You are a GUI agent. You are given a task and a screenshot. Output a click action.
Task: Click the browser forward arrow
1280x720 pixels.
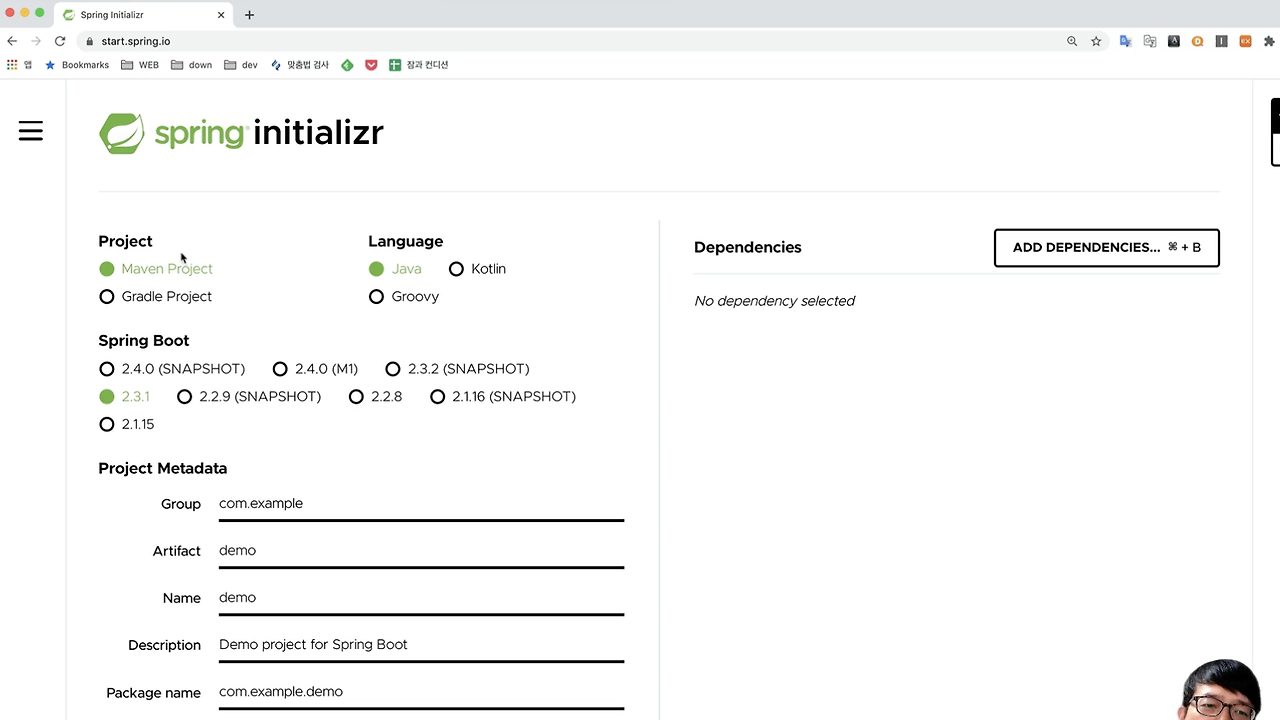point(36,41)
